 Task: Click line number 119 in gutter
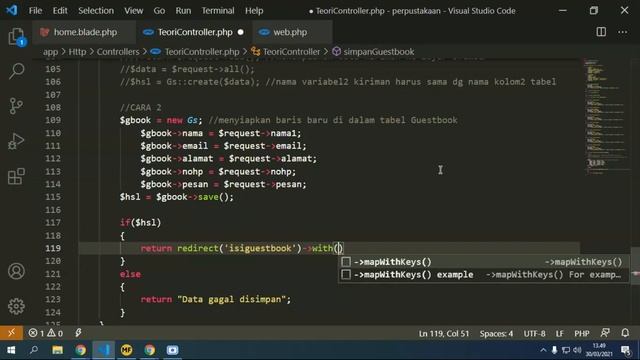pyautogui.click(x=53, y=248)
